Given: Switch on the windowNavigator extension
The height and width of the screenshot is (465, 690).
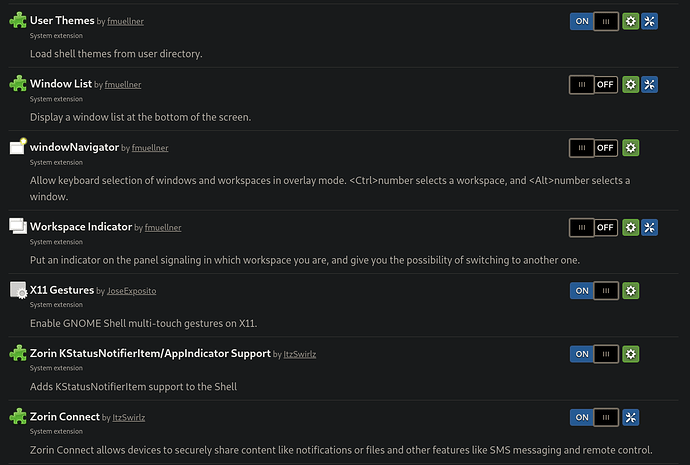Looking at the screenshot, I should (594, 148).
